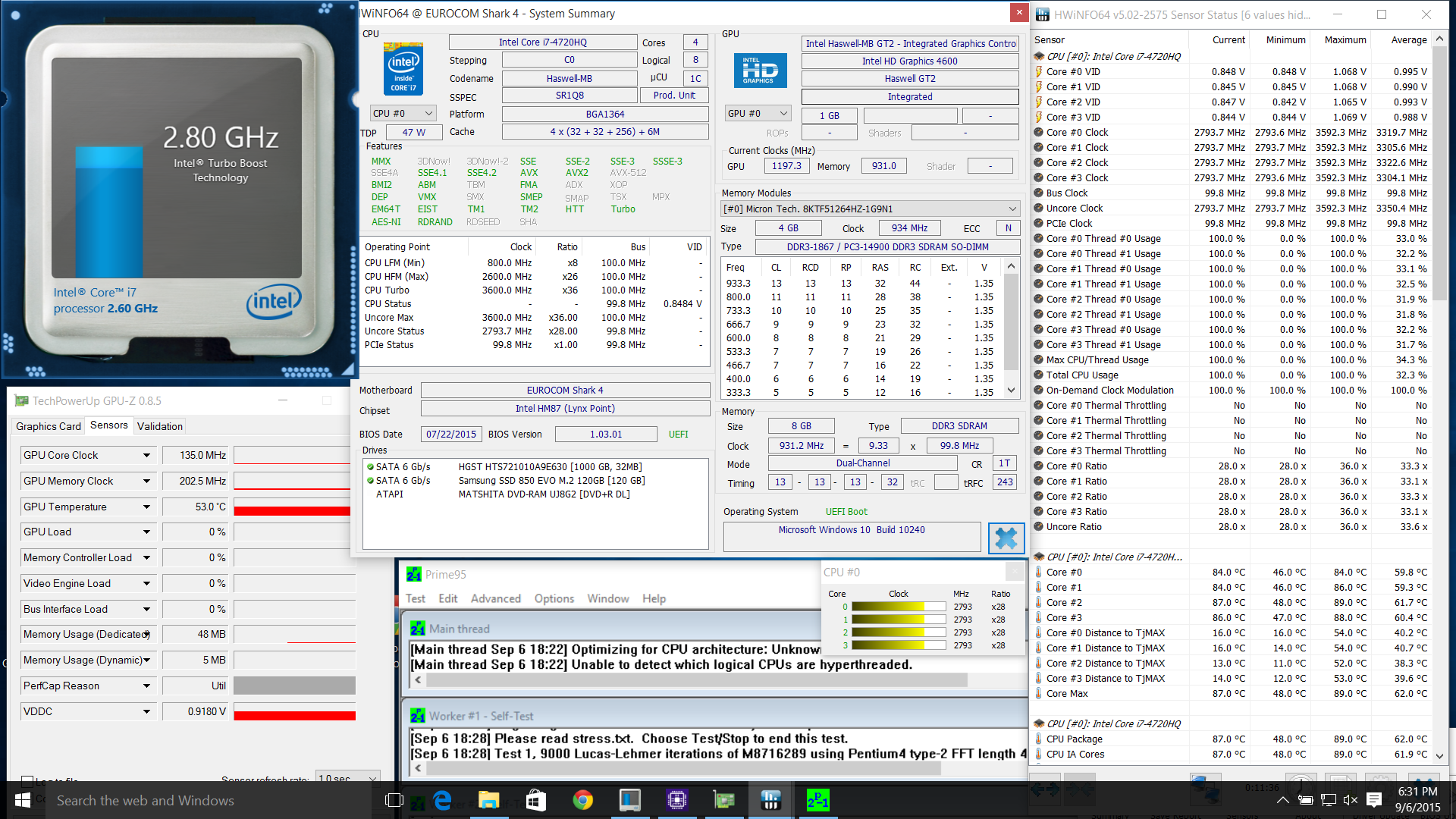Click the GPU Temperature red graph bar
Screen dimensions: 1456x819
point(294,510)
